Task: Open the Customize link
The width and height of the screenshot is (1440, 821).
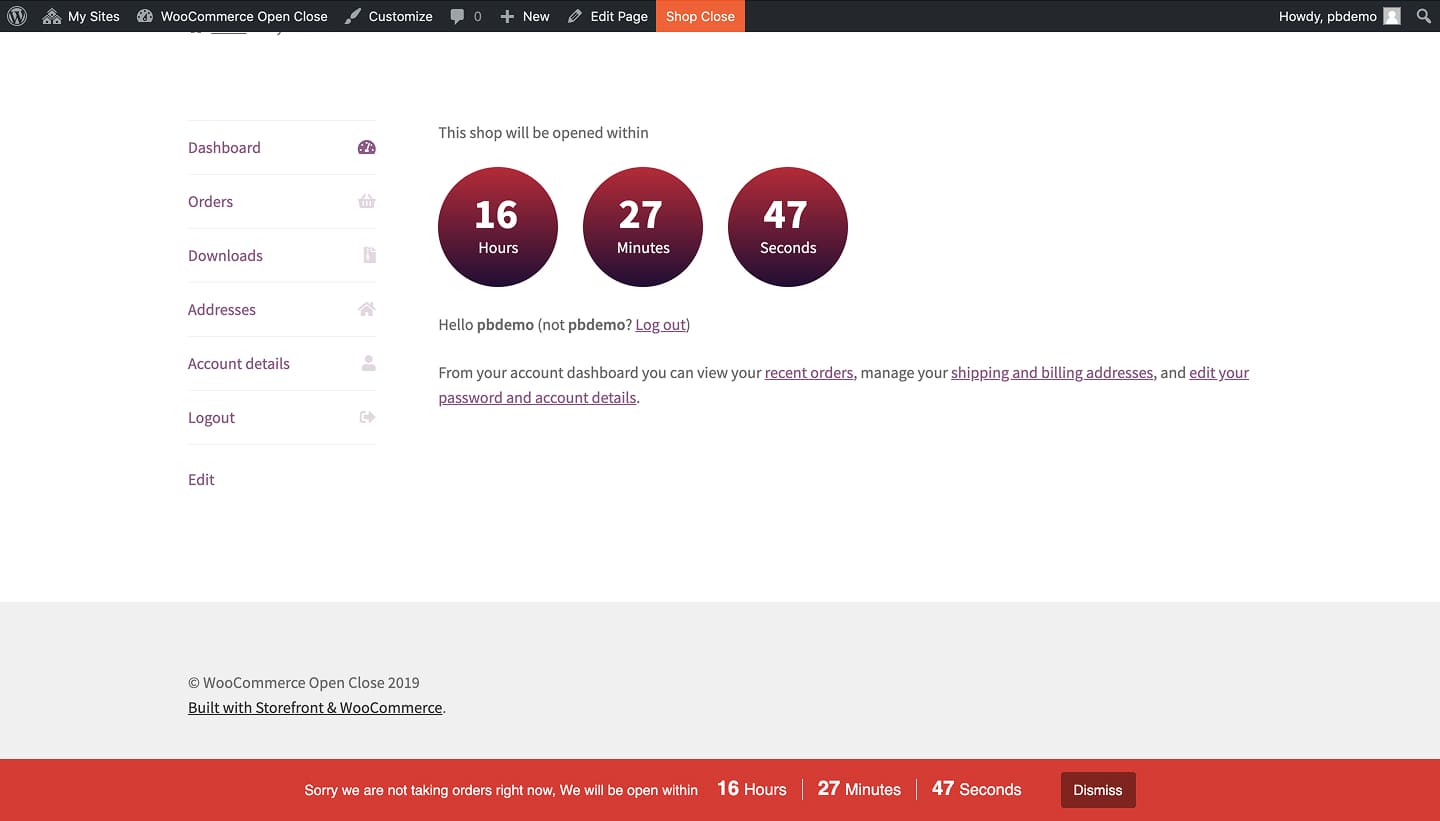Action: pyautogui.click(x=388, y=16)
